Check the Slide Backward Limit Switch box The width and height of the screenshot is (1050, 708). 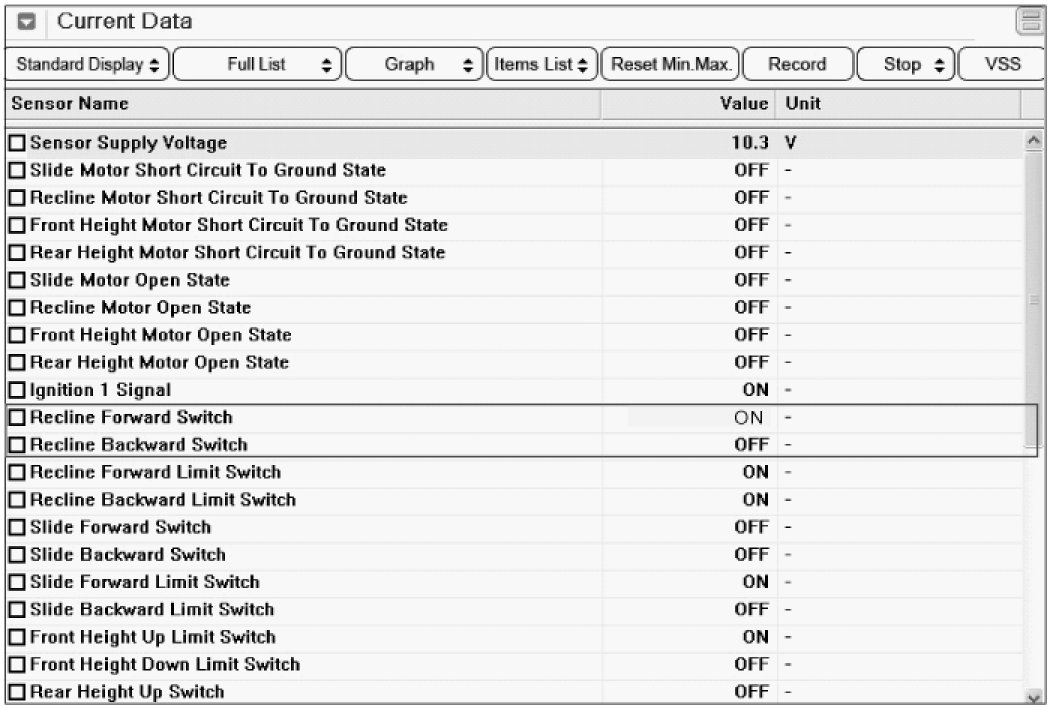click(x=17, y=610)
